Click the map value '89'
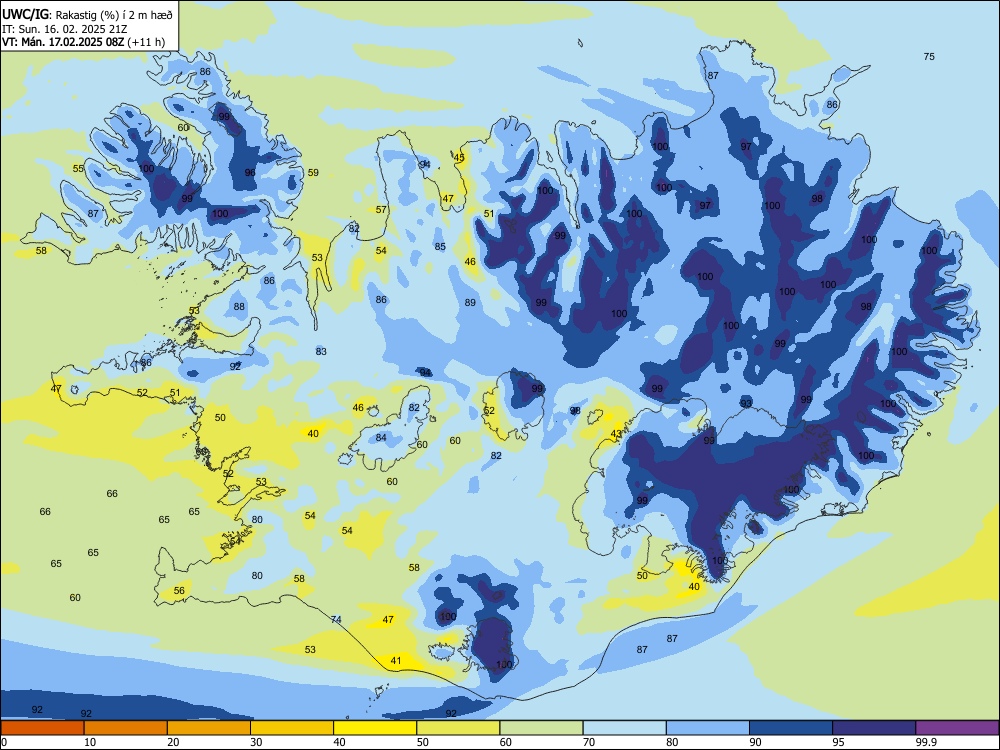This screenshot has width=1000, height=750. 470,302
